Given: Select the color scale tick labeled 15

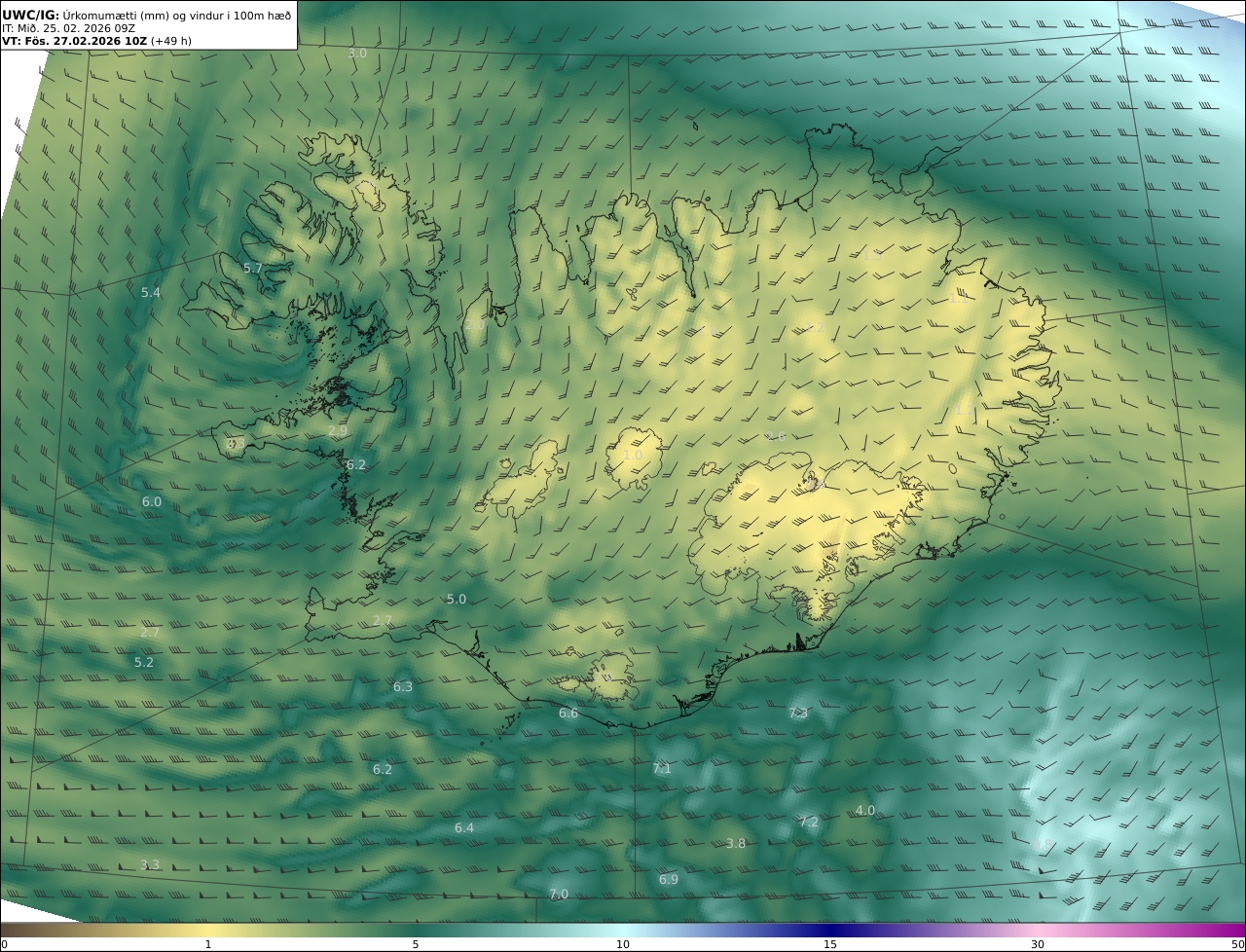Looking at the screenshot, I should (x=830, y=944).
